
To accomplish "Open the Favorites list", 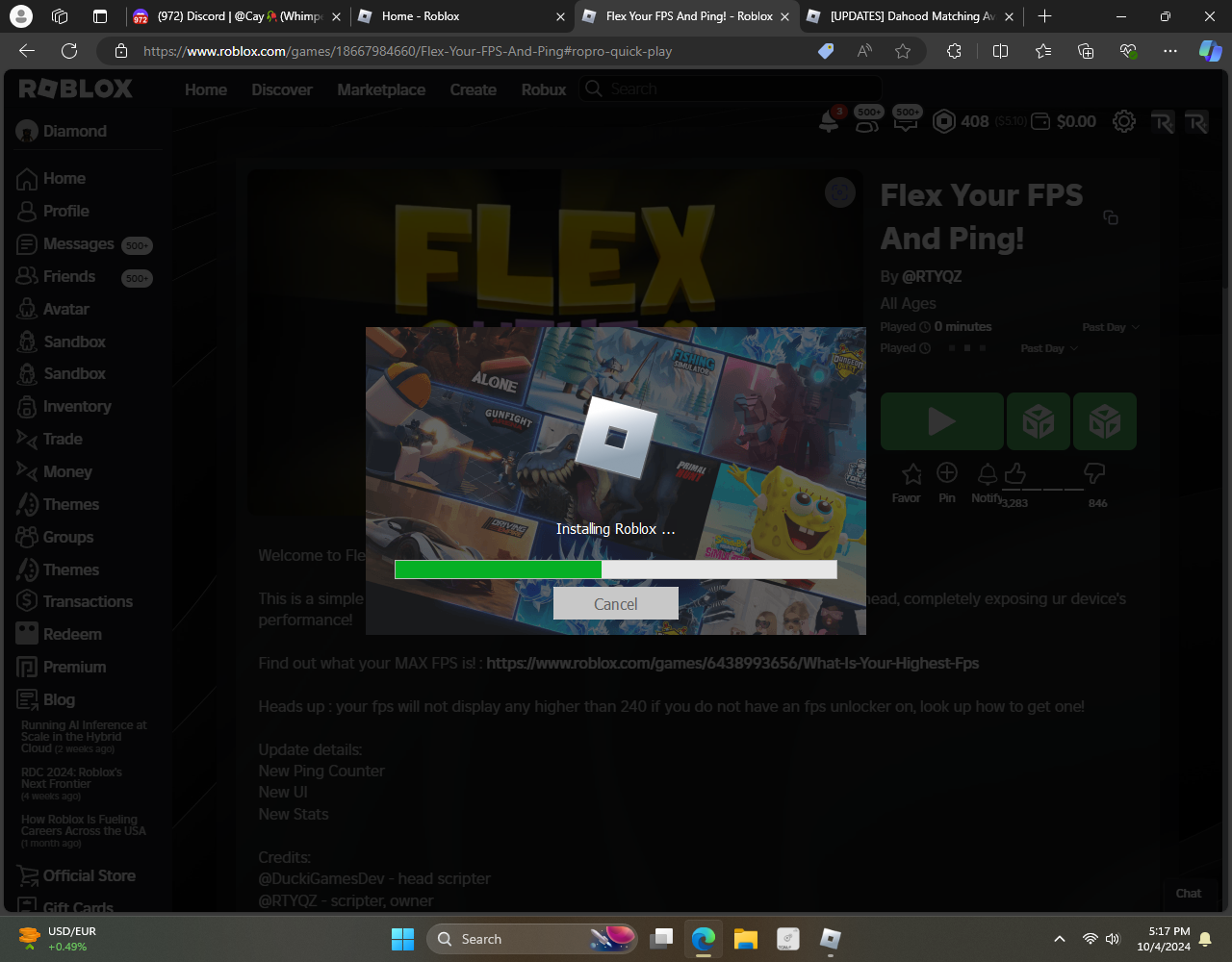I will point(1043,51).
